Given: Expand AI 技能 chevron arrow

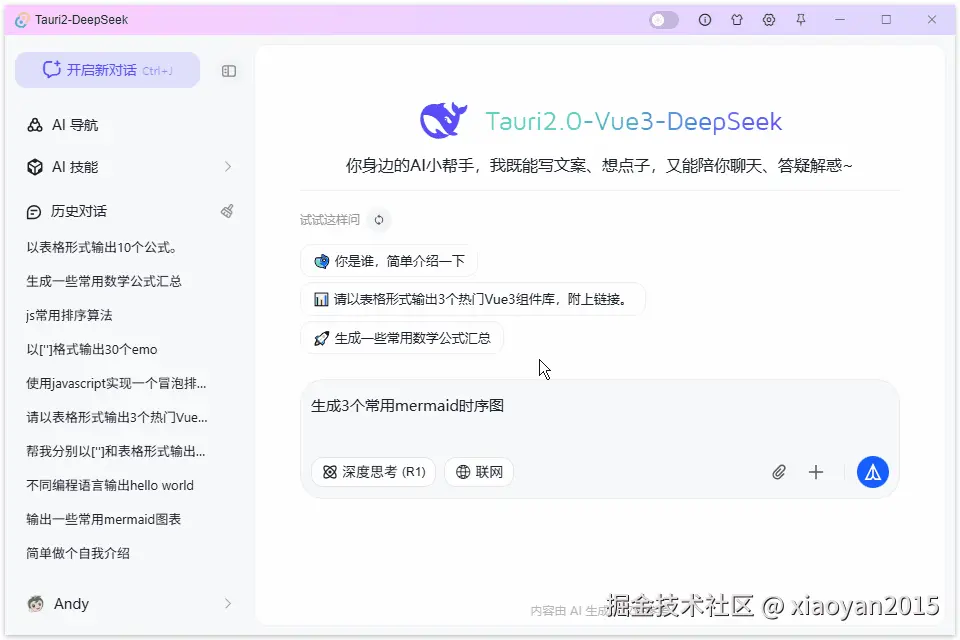Looking at the screenshot, I should [x=228, y=167].
